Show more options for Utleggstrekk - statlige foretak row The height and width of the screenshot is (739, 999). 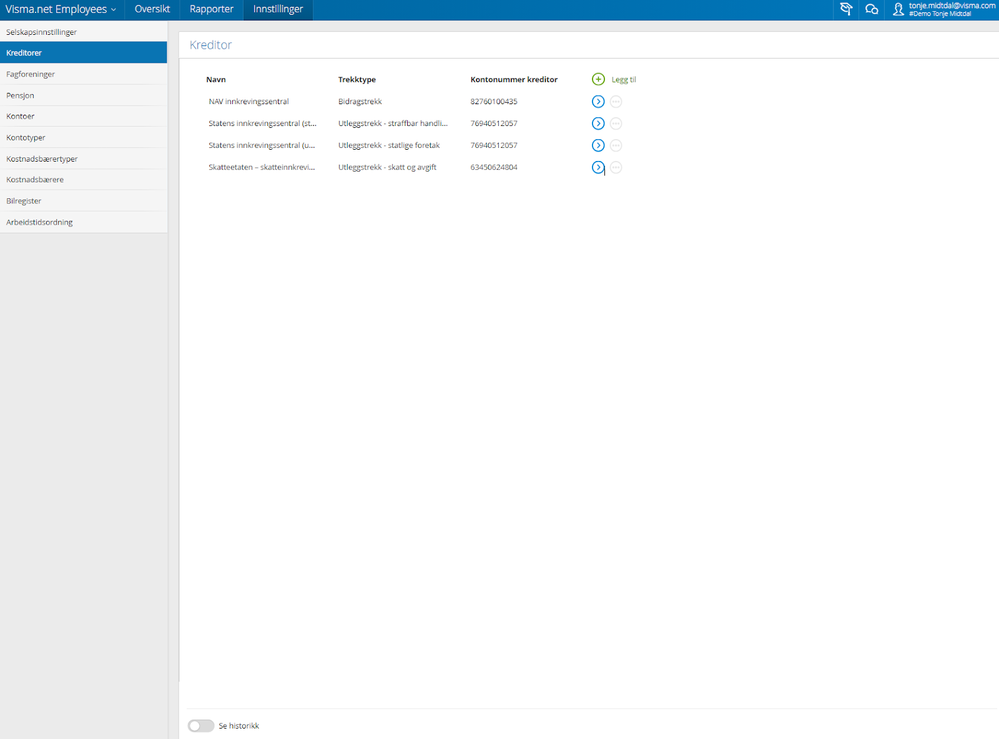click(616, 145)
